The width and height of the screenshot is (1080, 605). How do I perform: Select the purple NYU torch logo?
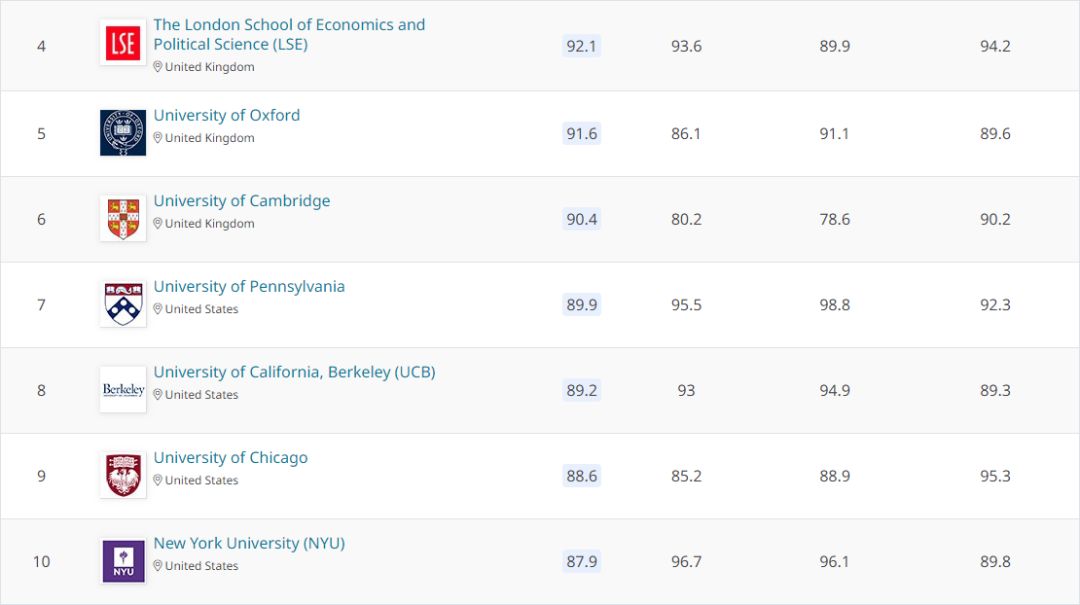[123, 561]
